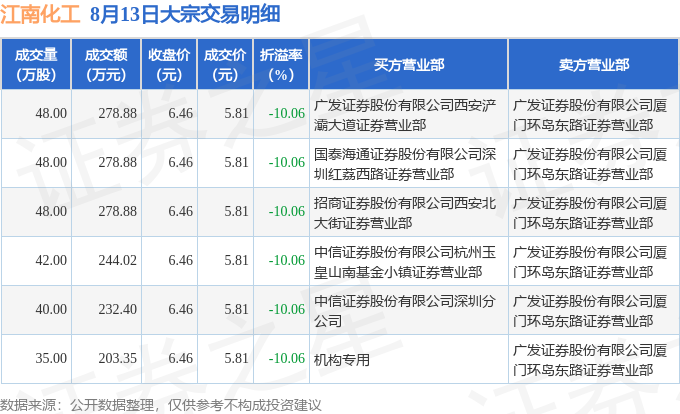The height and width of the screenshot is (414, 680).
Task: Click the 数据来源 disclaimer footer text
Action: [161, 405]
